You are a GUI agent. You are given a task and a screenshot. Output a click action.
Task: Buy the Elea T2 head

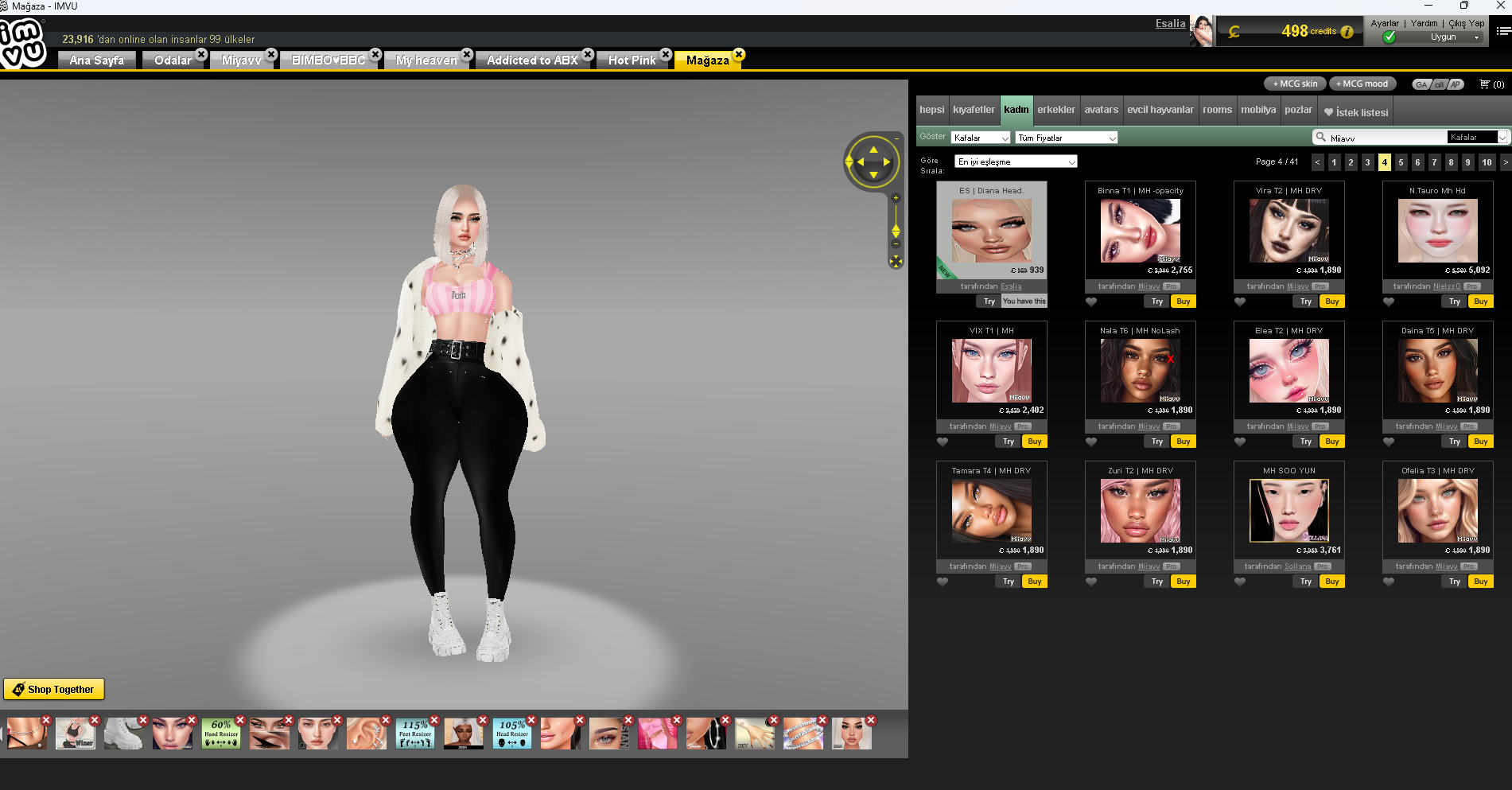pos(1332,442)
